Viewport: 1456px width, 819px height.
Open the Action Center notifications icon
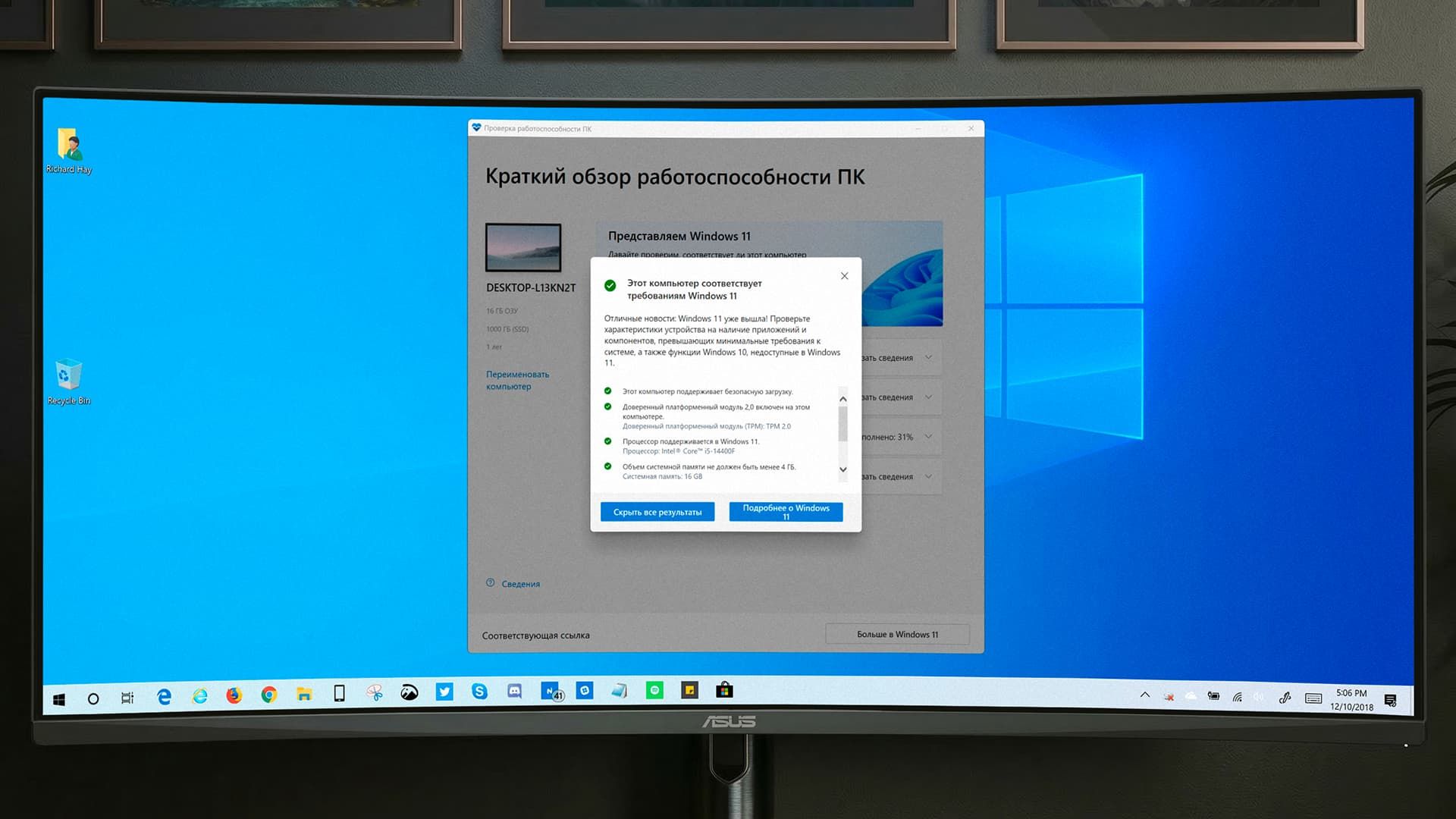[1390, 701]
